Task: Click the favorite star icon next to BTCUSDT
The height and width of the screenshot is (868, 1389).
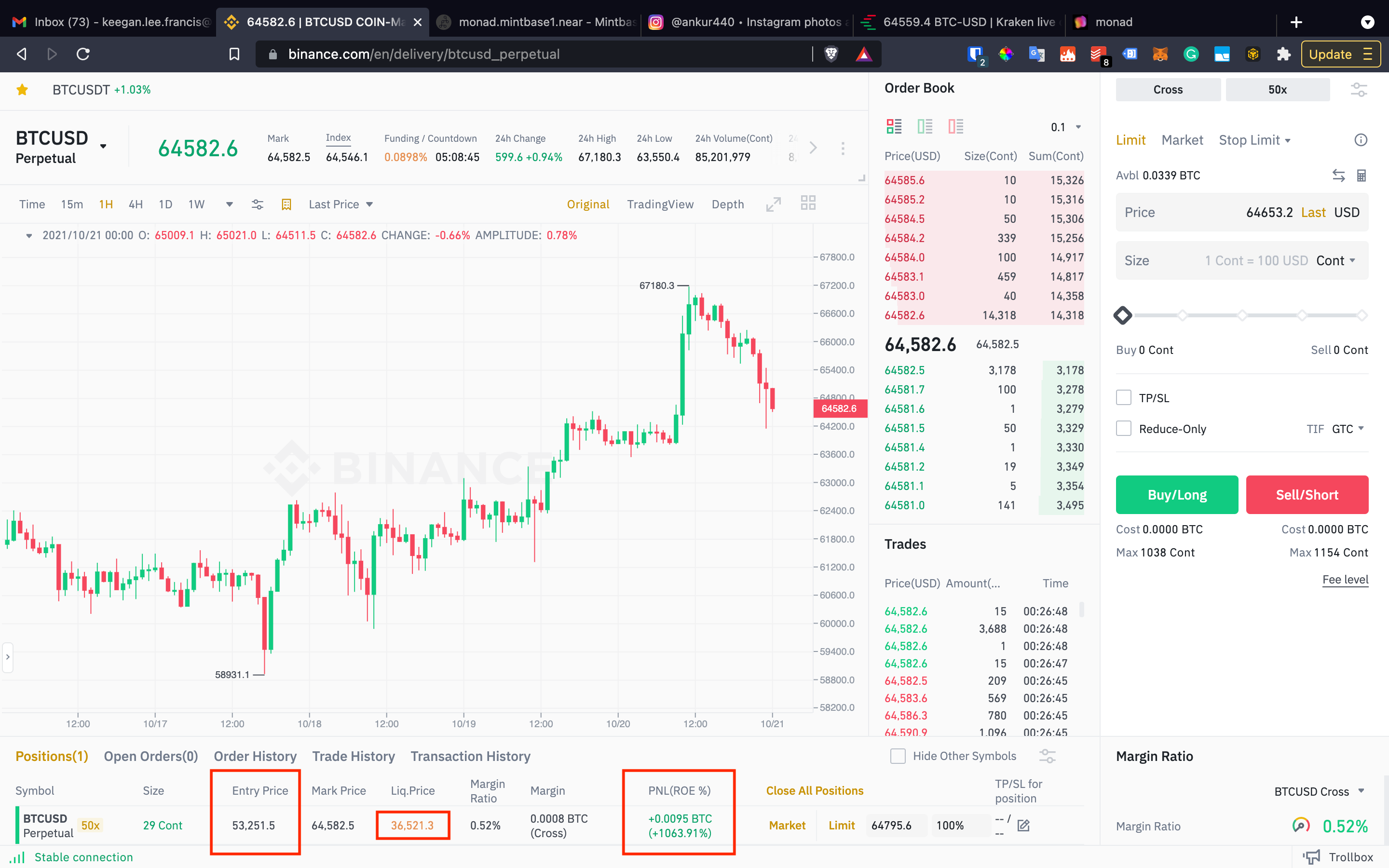Action: (22, 90)
